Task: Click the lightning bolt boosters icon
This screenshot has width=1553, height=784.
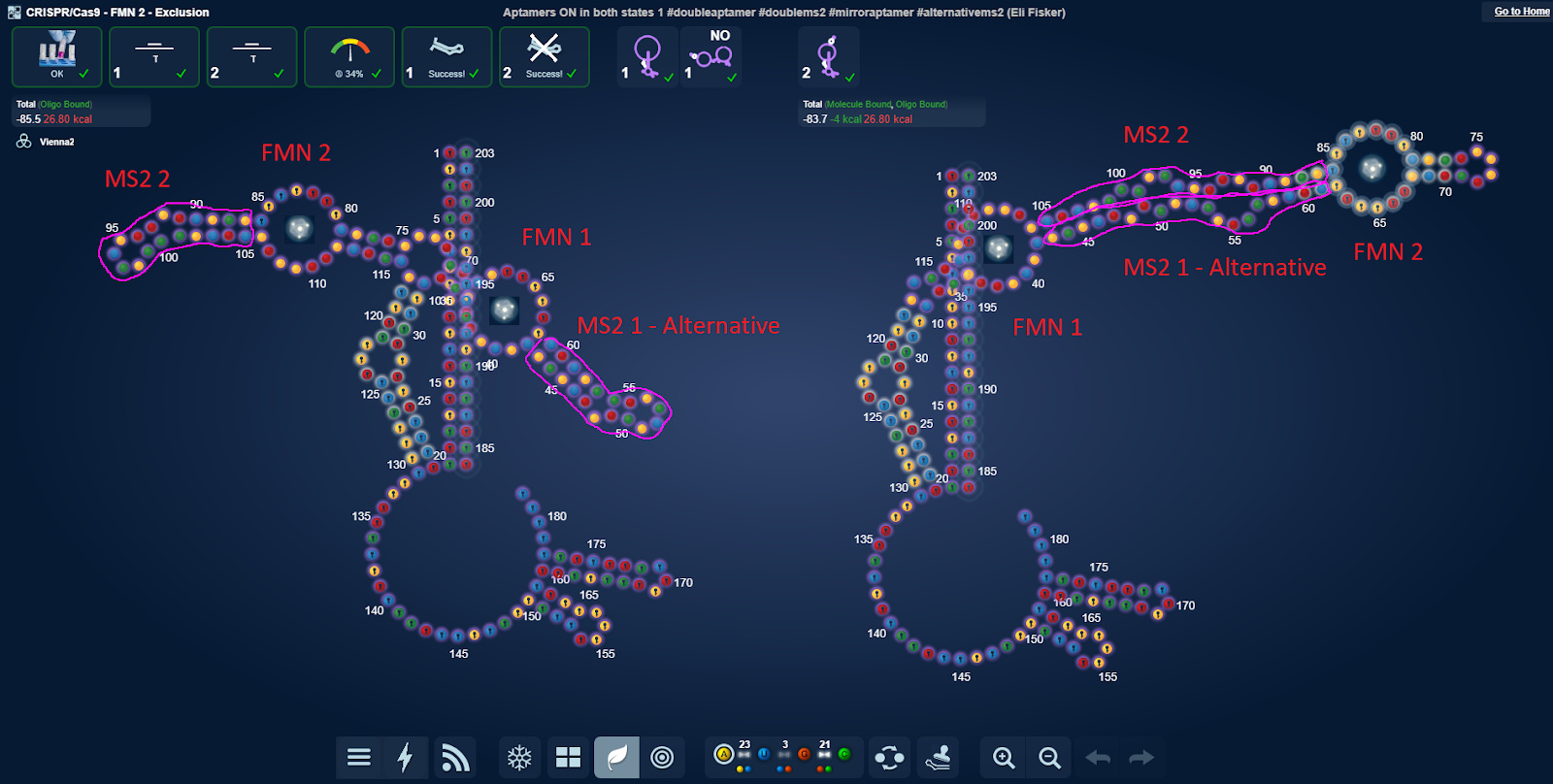Action: 406,758
